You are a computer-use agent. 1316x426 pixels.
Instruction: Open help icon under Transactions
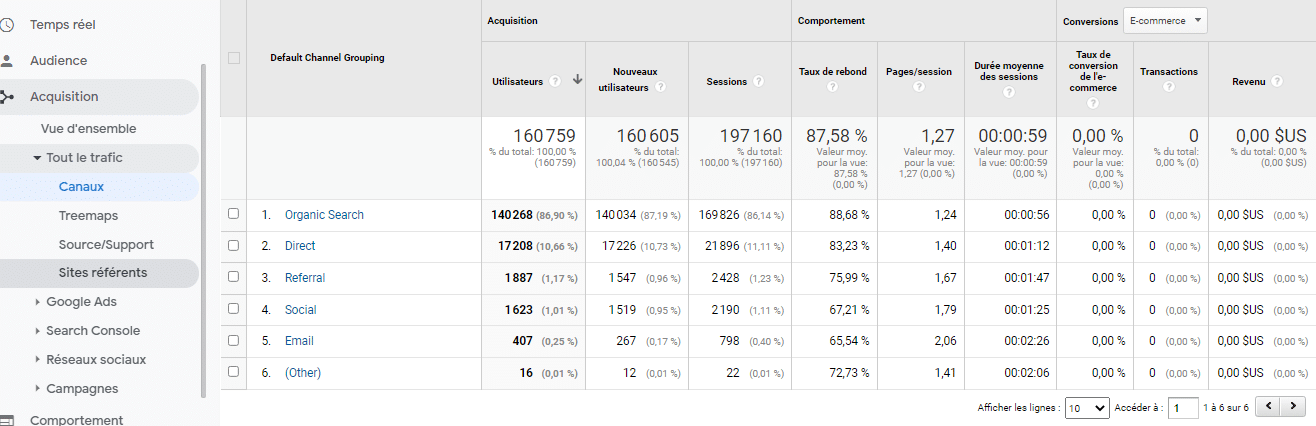pos(1168,88)
